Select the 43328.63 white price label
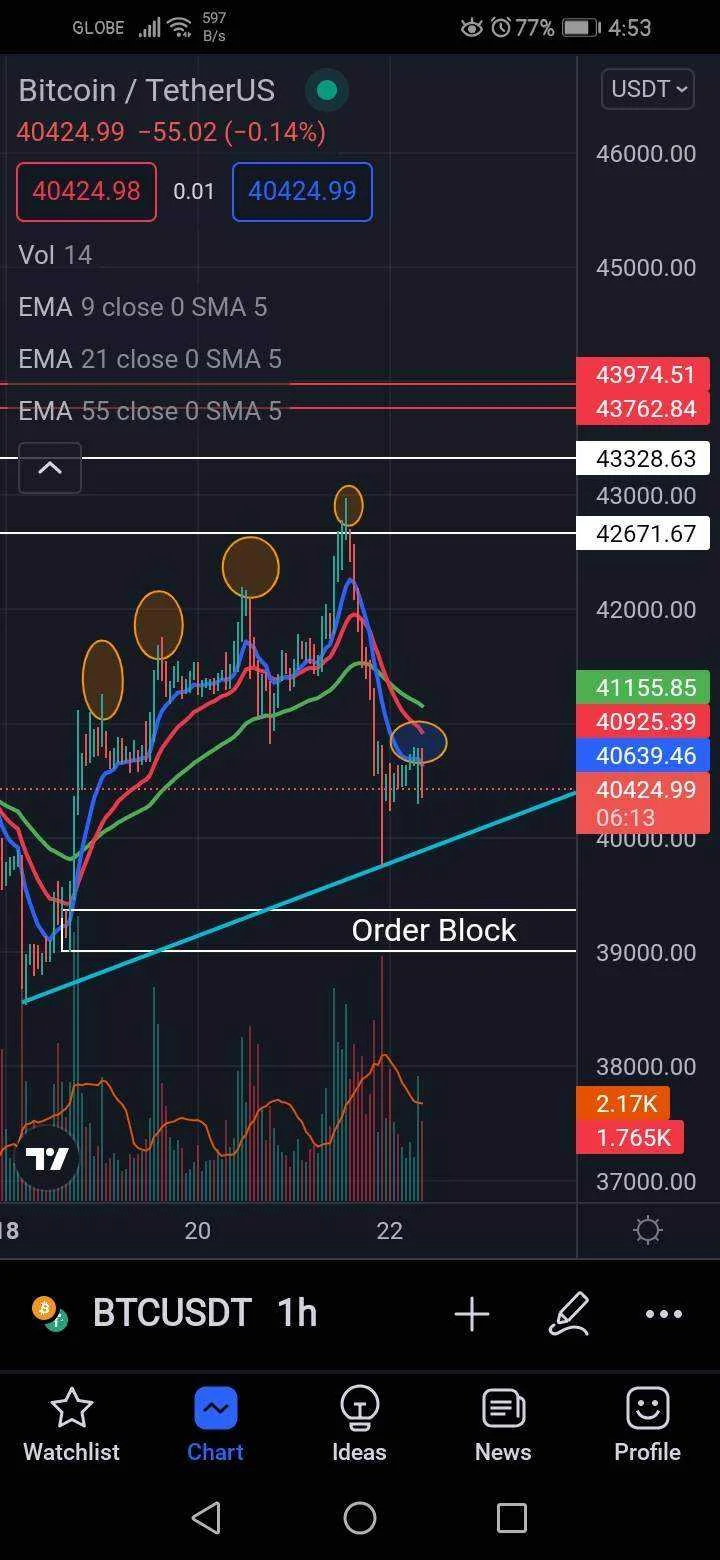Screen dimensions: 720x1560 pyautogui.click(x=643, y=459)
